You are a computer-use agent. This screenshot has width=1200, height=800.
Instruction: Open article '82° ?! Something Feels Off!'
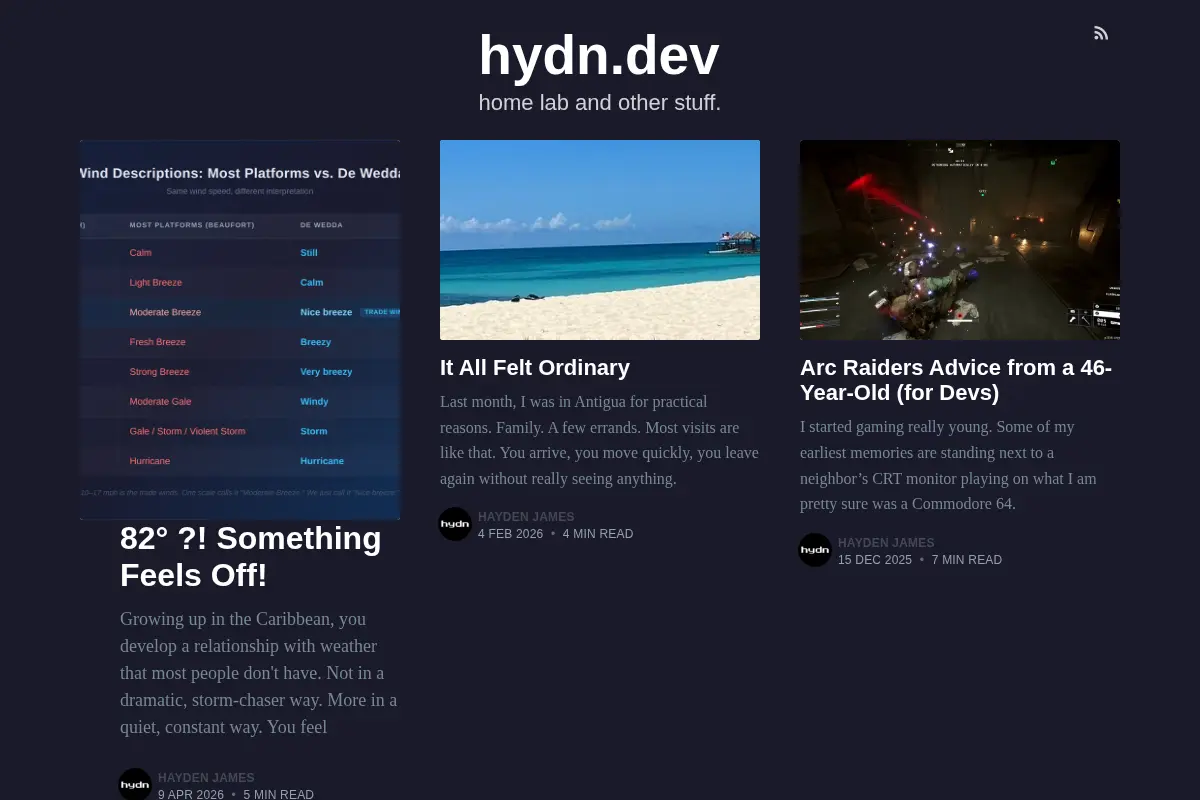point(251,557)
